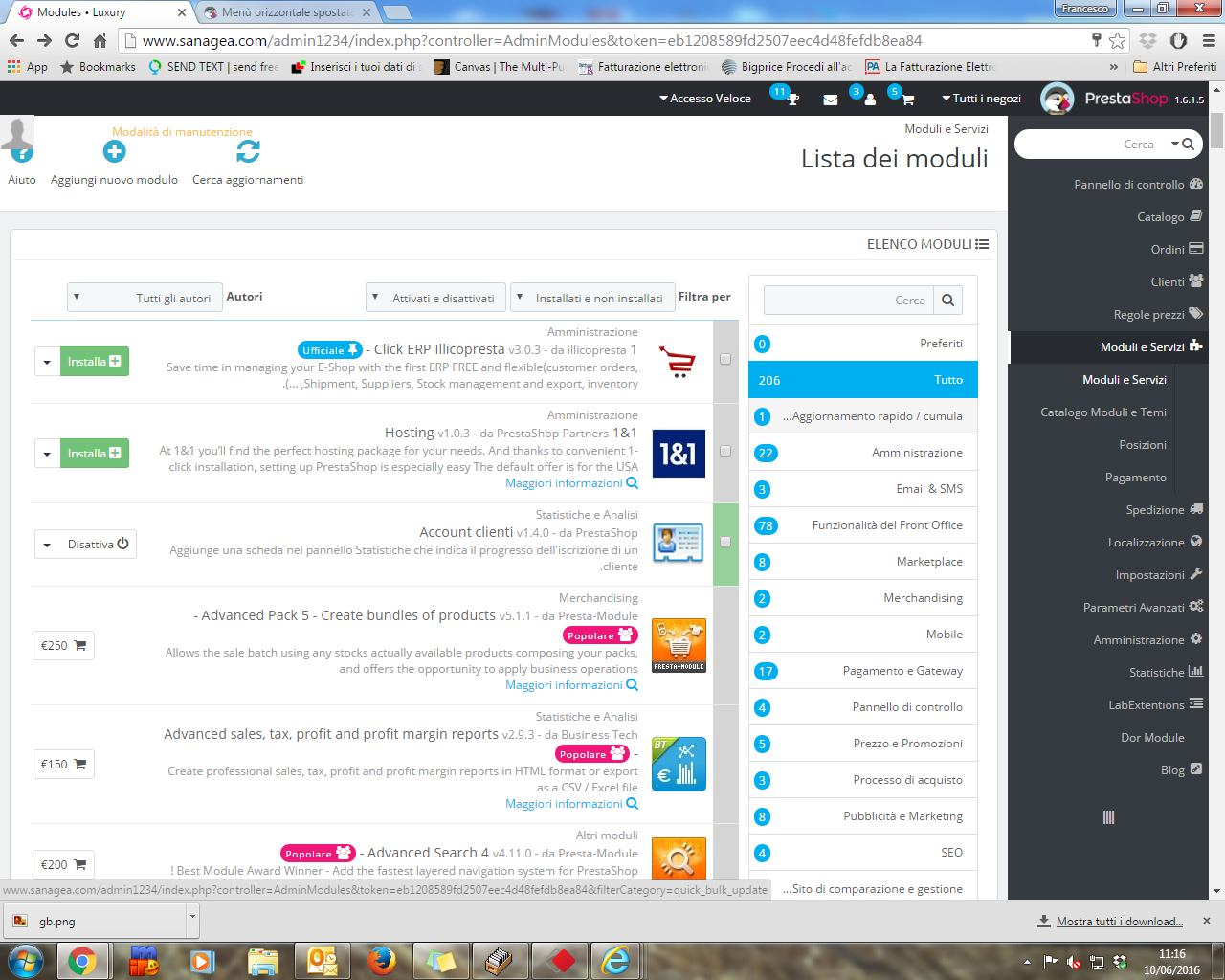Select the Tutto category showing 206 modules
The width and height of the screenshot is (1225, 980).
(x=863, y=380)
